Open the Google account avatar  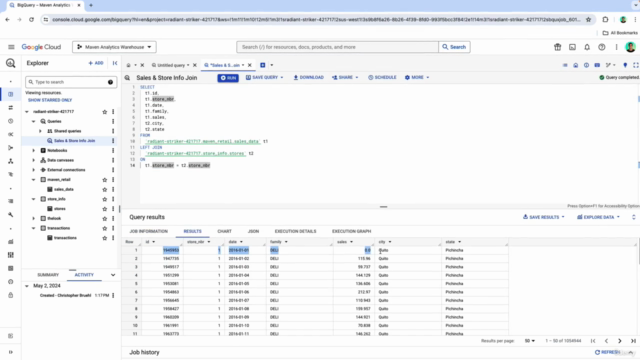point(630,47)
